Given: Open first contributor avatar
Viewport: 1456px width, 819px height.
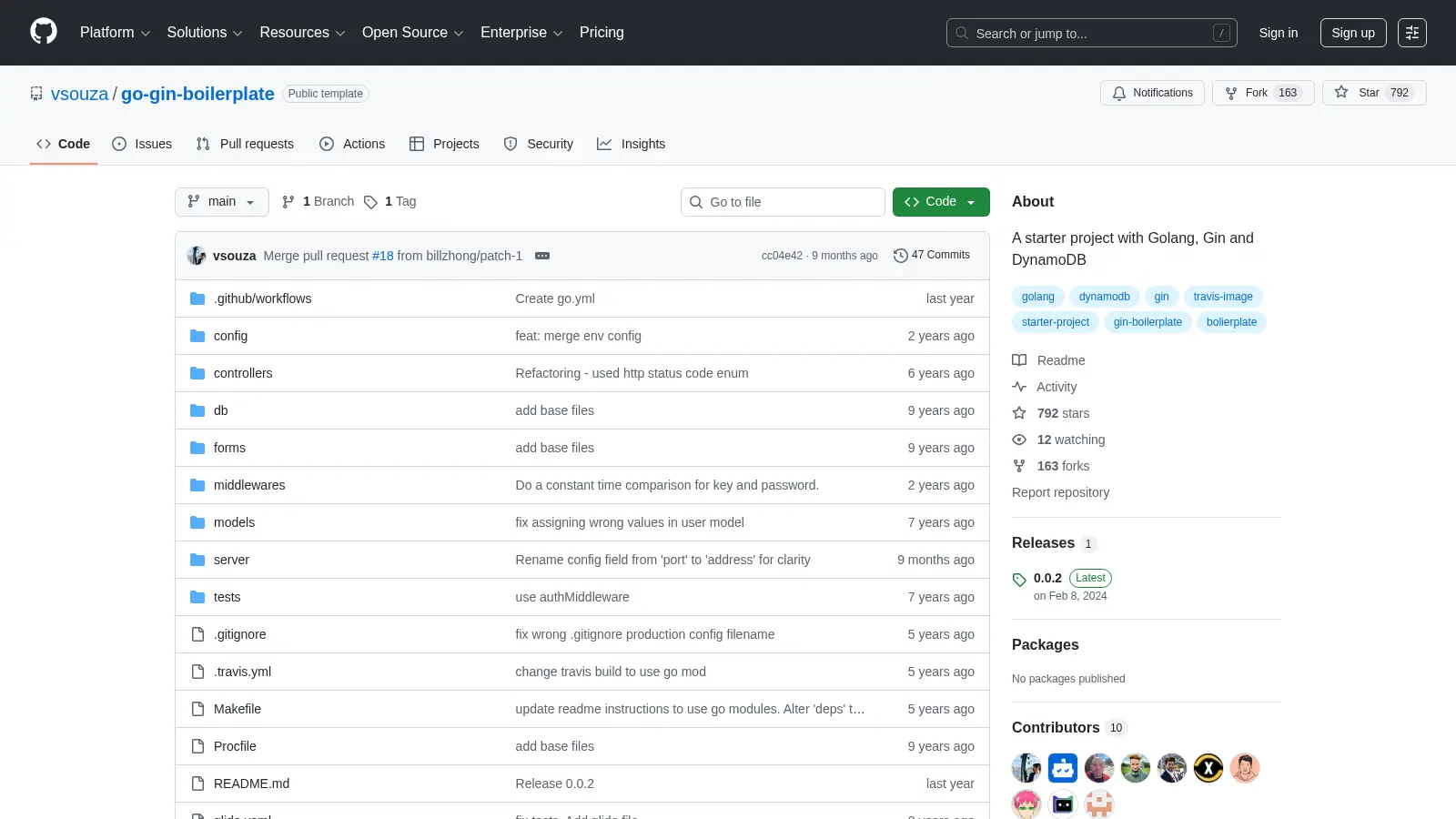Looking at the screenshot, I should tap(1026, 768).
